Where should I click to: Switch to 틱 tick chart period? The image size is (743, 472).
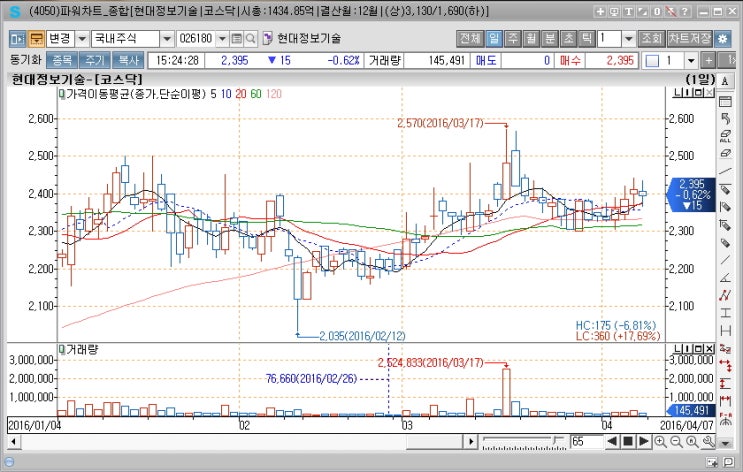(587, 38)
